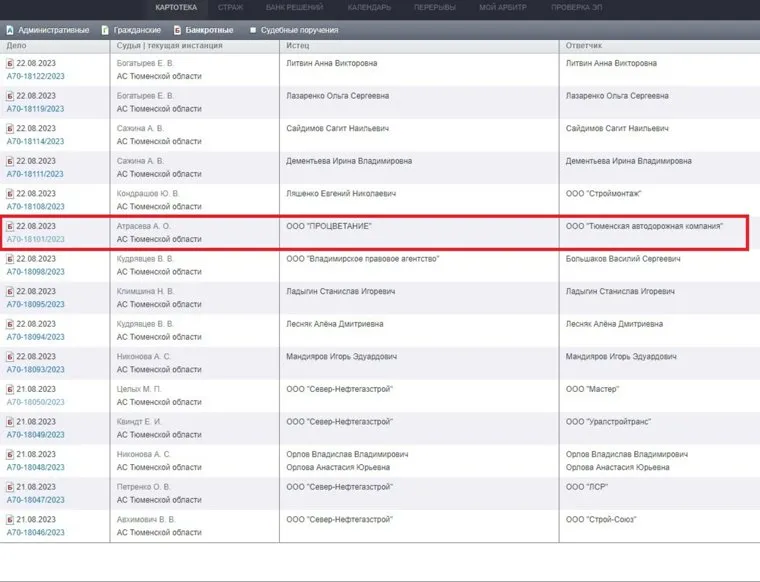Toggle the Судебные поручения checkbox
The image size is (760, 582).
(x=253, y=30)
